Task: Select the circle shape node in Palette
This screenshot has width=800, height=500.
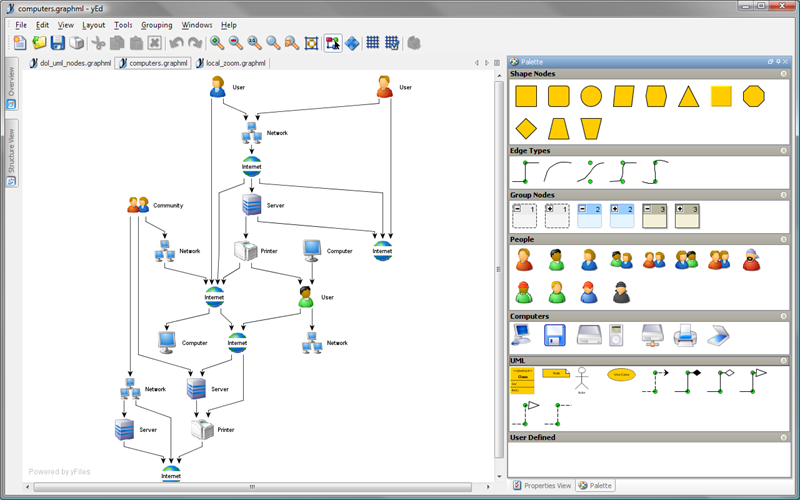Action: pyautogui.click(x=591, y=96)
